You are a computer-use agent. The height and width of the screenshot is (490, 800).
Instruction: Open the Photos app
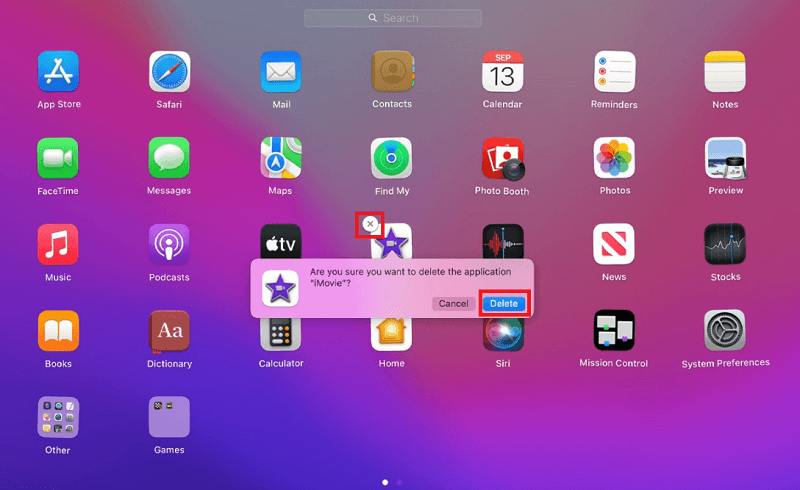[614, 158]
